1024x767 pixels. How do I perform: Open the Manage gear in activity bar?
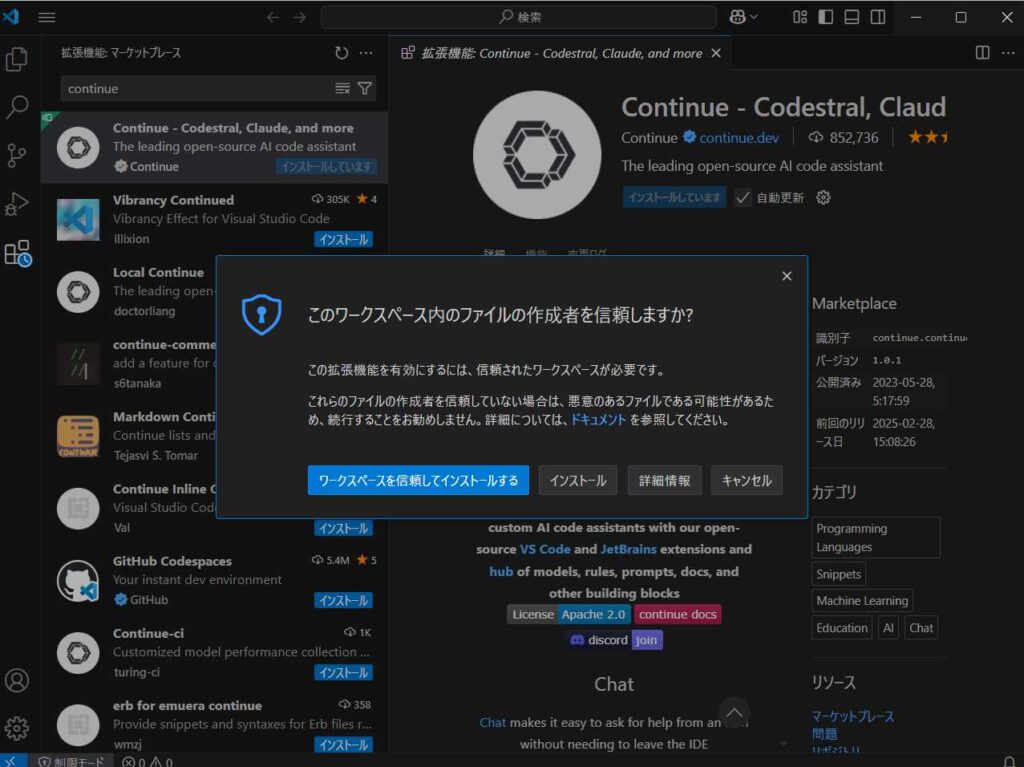pyautogui.click(x=16, y=727)
